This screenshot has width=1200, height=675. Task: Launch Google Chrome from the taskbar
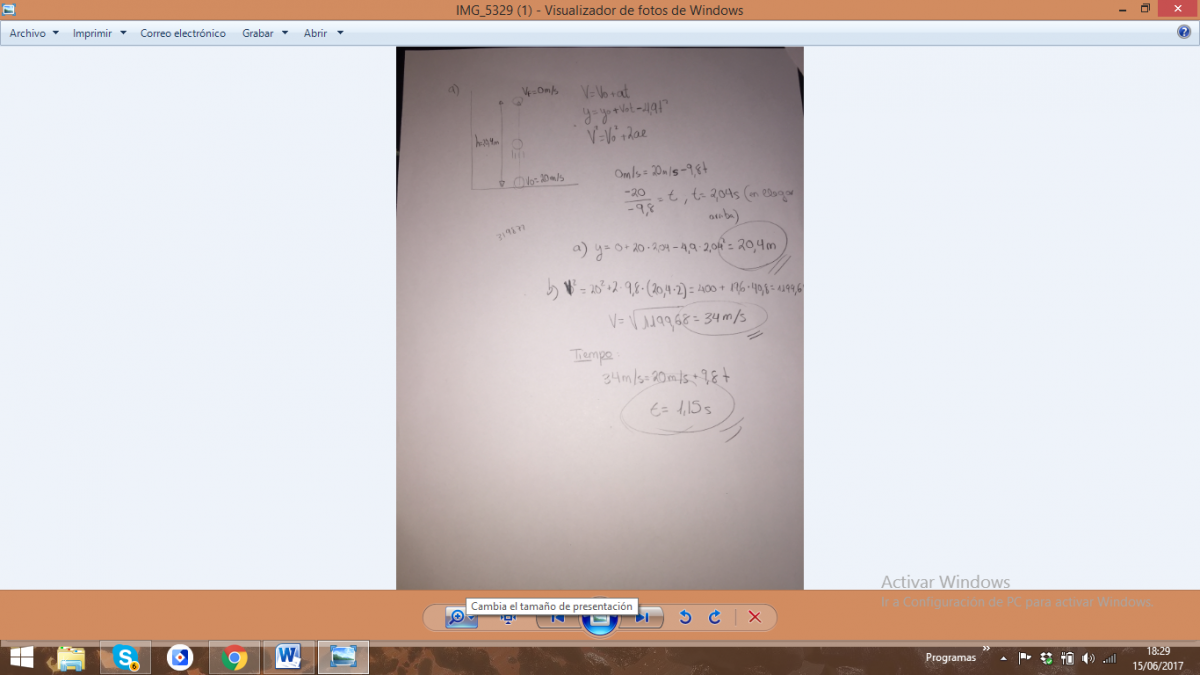point(235,657)
